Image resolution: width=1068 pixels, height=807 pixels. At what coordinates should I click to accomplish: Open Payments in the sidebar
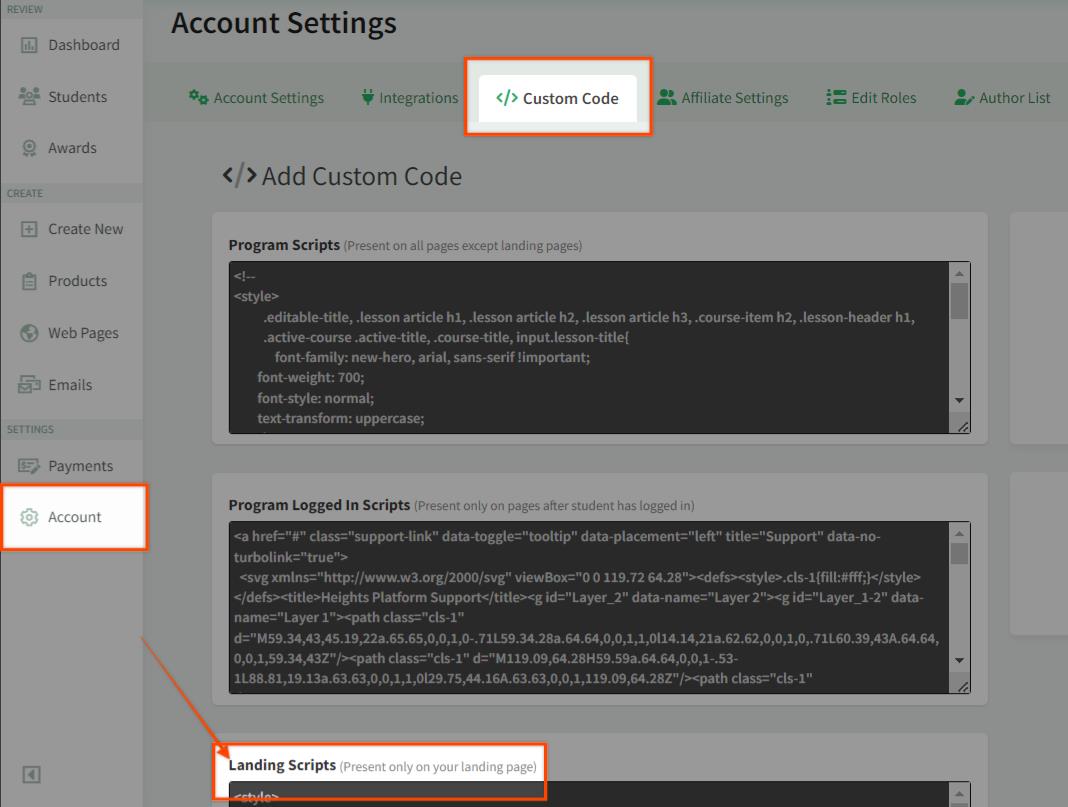72,466
